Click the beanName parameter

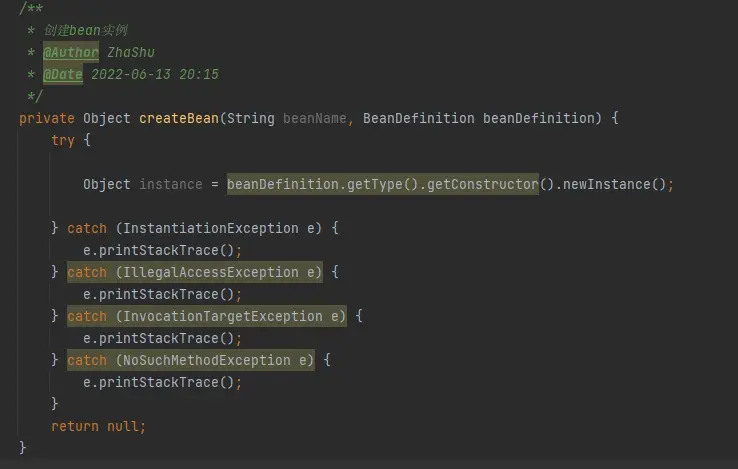[x=315, y=118]
